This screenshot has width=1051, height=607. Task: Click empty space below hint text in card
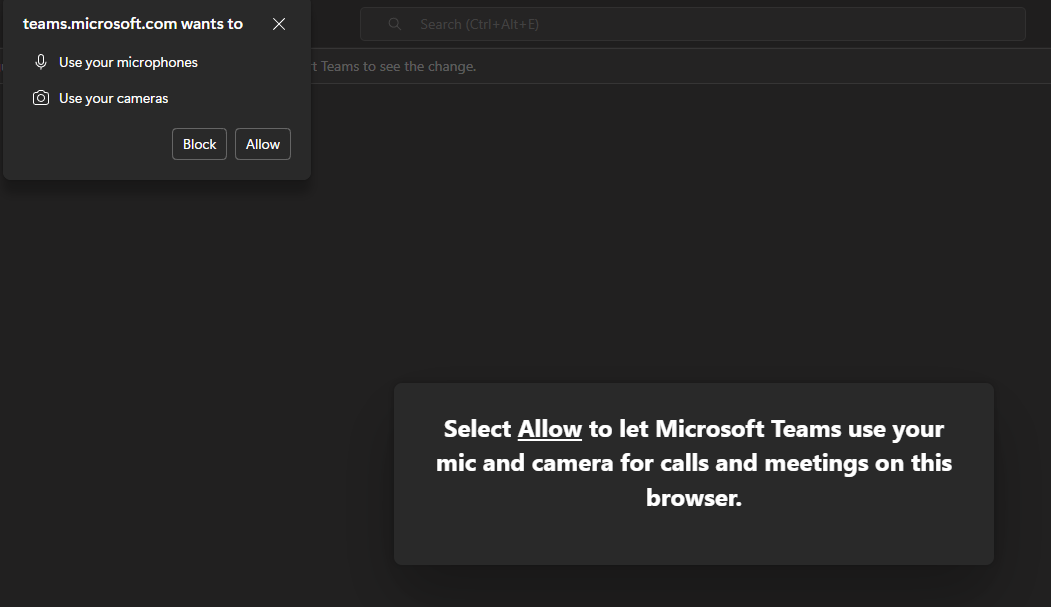pos(693,540)
